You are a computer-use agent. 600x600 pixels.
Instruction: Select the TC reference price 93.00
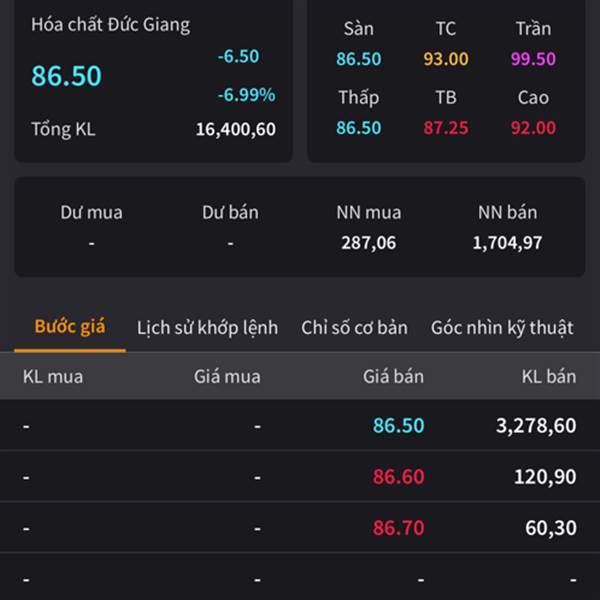point(445,59)
